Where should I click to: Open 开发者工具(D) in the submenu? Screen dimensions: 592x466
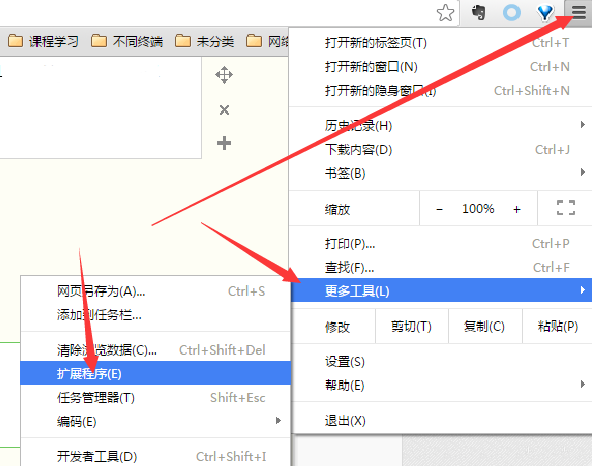tap(156, 456)
